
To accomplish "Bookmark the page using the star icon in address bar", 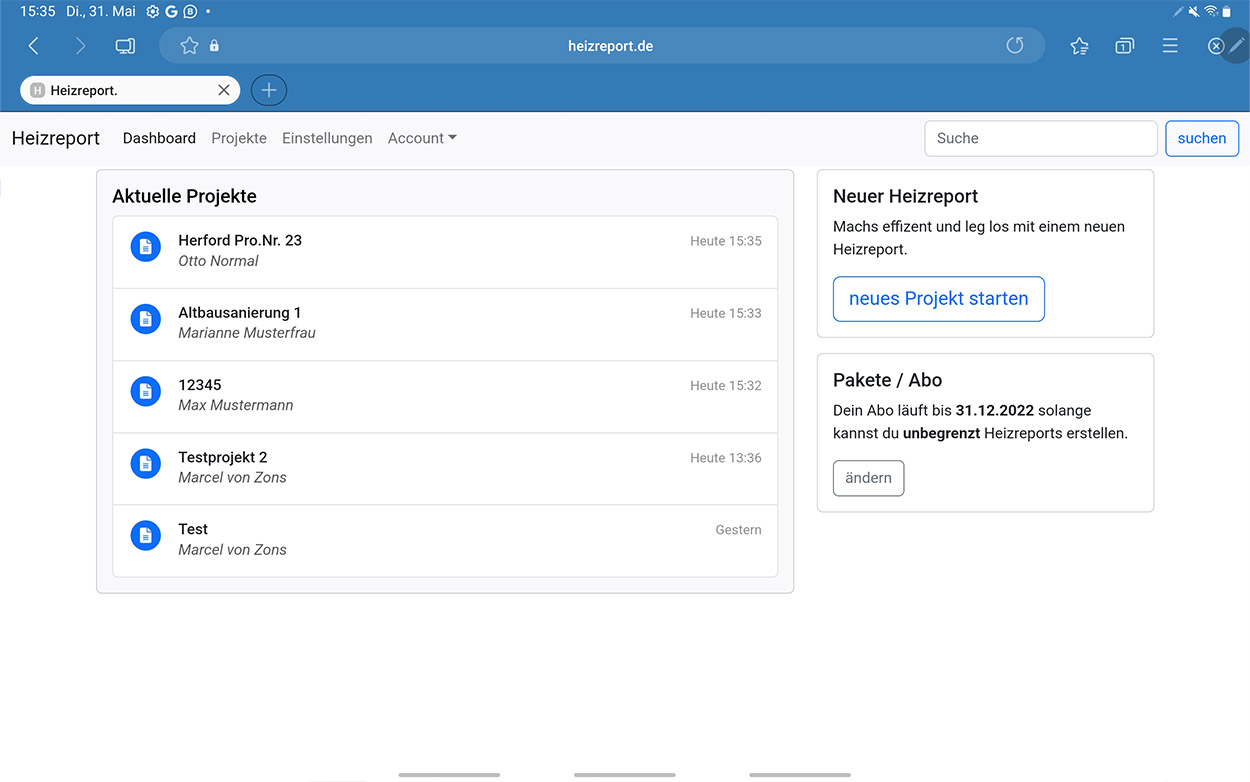I will [x=189, y=46].
